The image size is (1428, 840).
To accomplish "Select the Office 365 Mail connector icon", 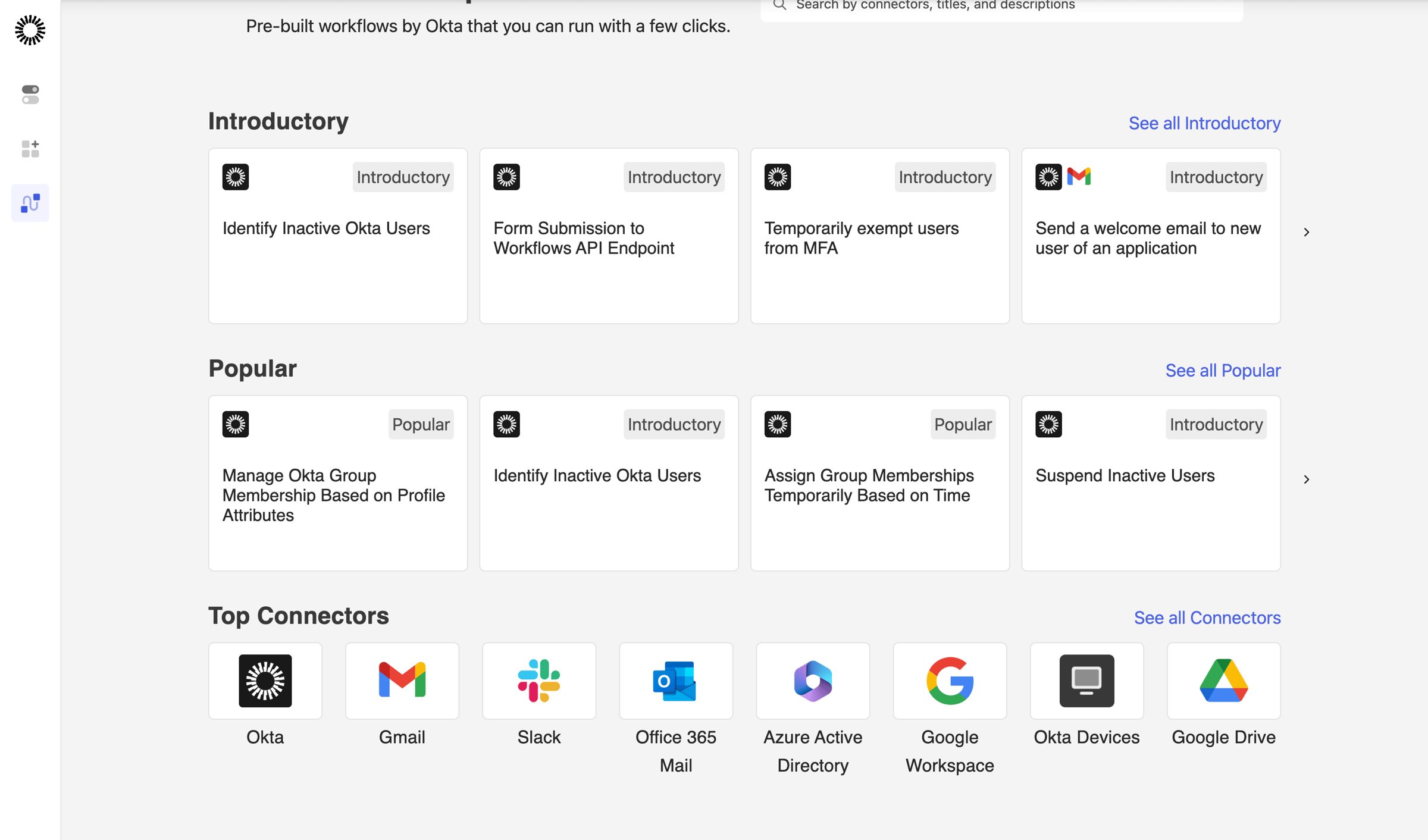I will pyautogui.click(x=676, y=681).
